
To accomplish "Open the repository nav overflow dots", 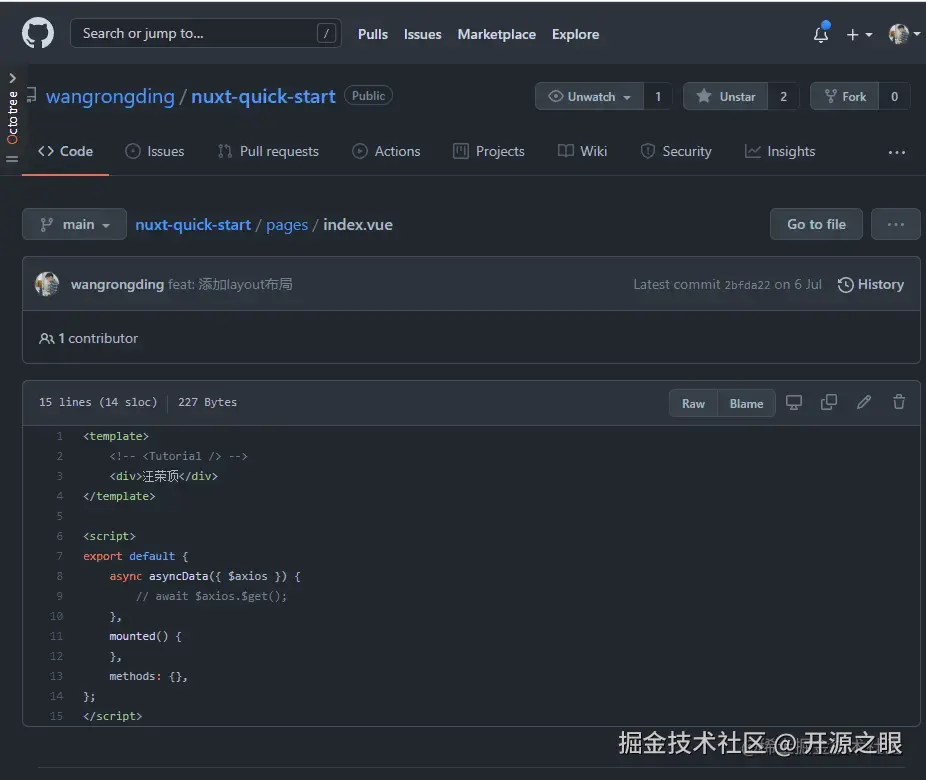I will (x=896, y=152).
